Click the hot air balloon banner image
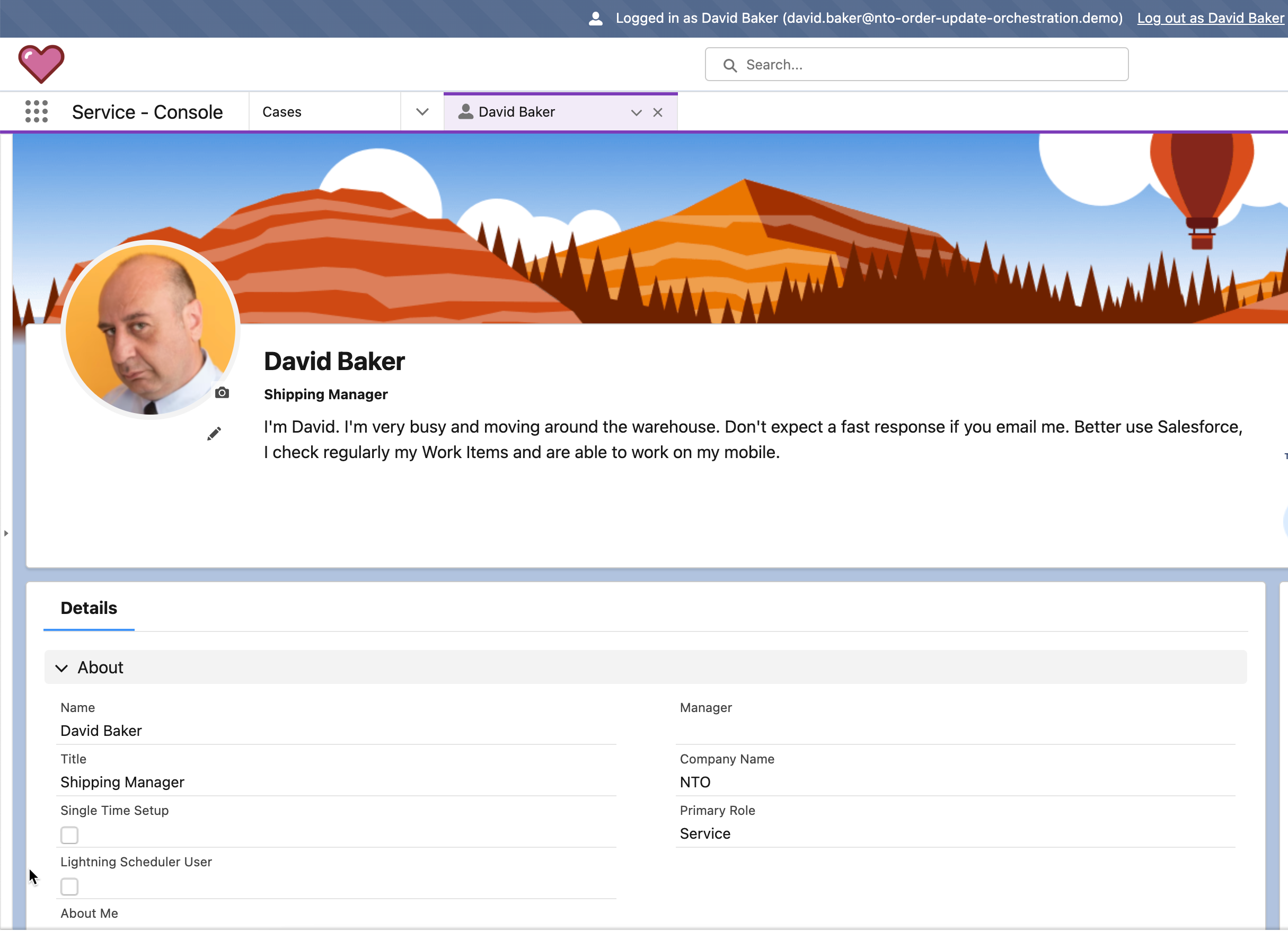The image size is (1288, 931). pyautogui.click(x=1201, y=191)
